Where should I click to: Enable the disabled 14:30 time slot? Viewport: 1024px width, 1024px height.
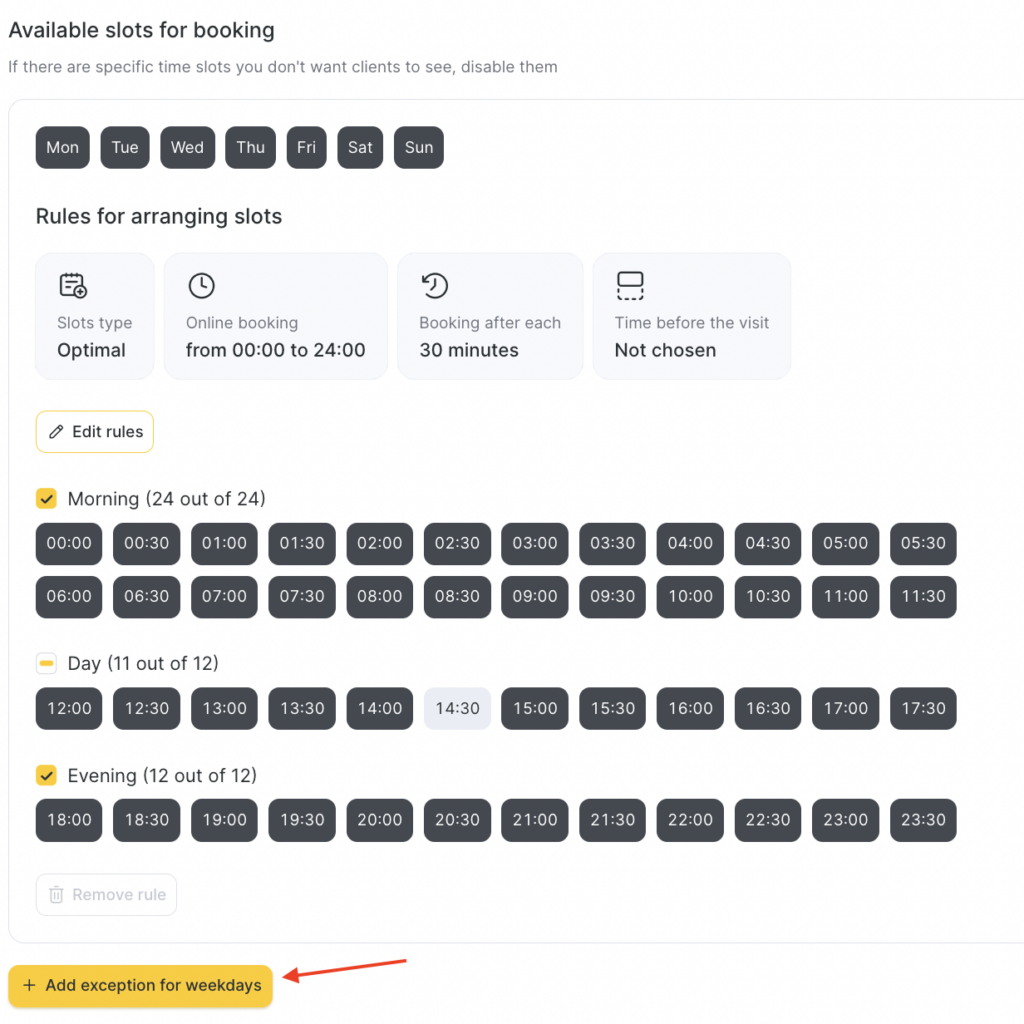point(457,708)
